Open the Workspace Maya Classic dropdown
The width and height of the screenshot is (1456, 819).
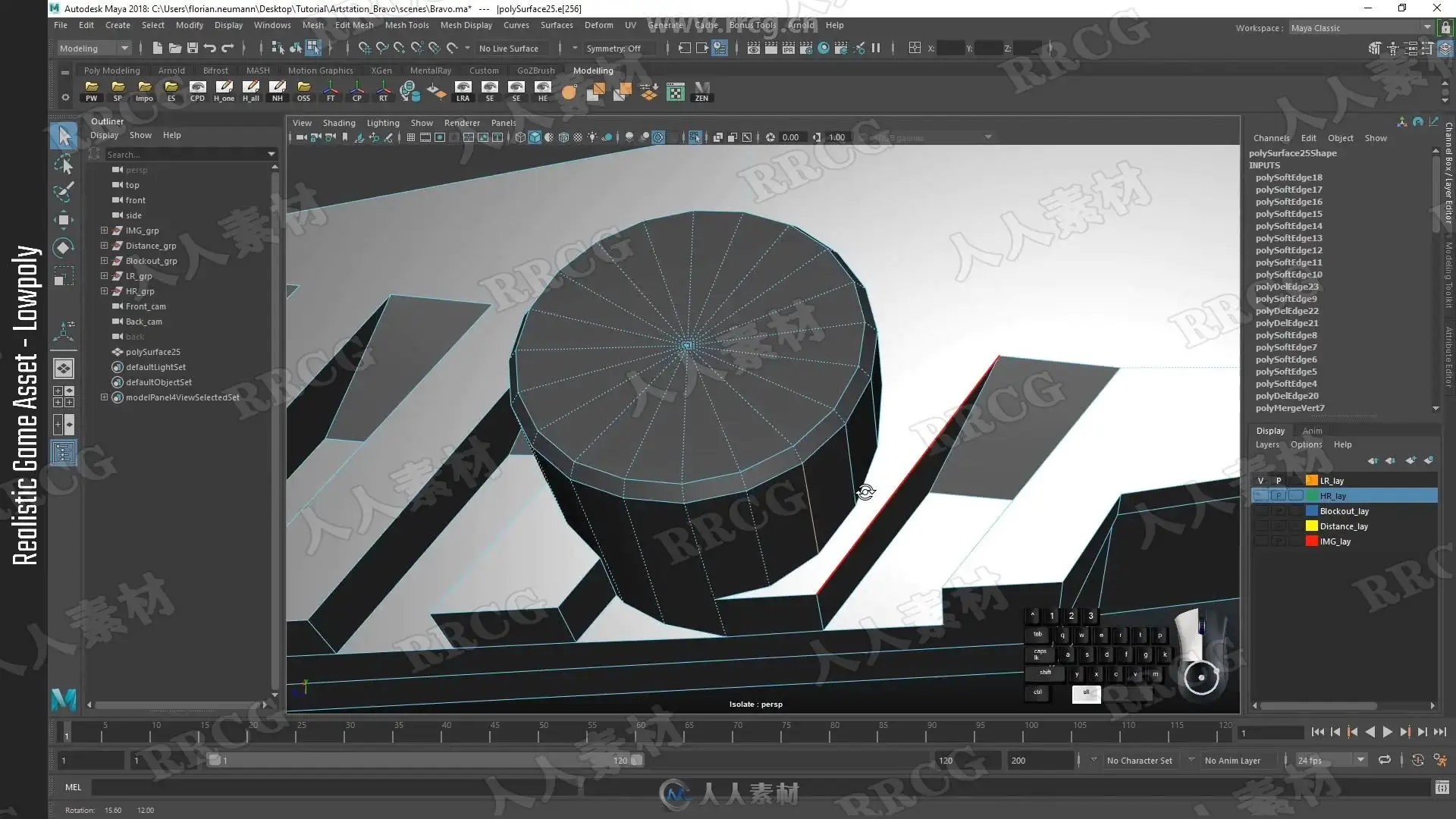point(1360,28)
